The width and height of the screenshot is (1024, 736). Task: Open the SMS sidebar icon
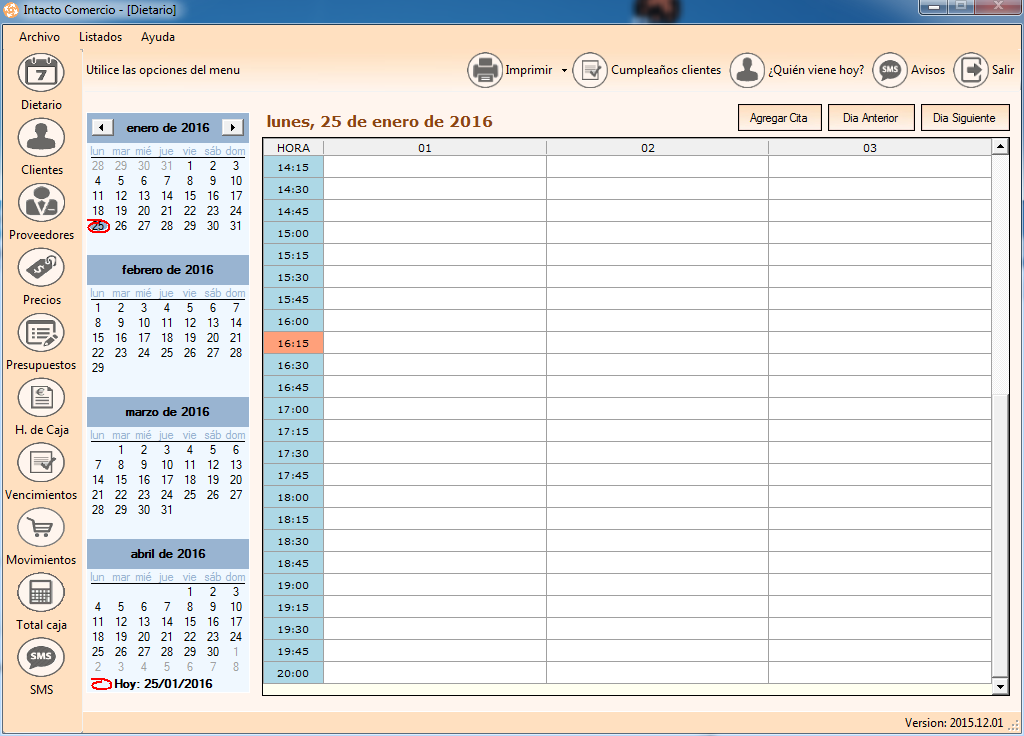(41, 658)
